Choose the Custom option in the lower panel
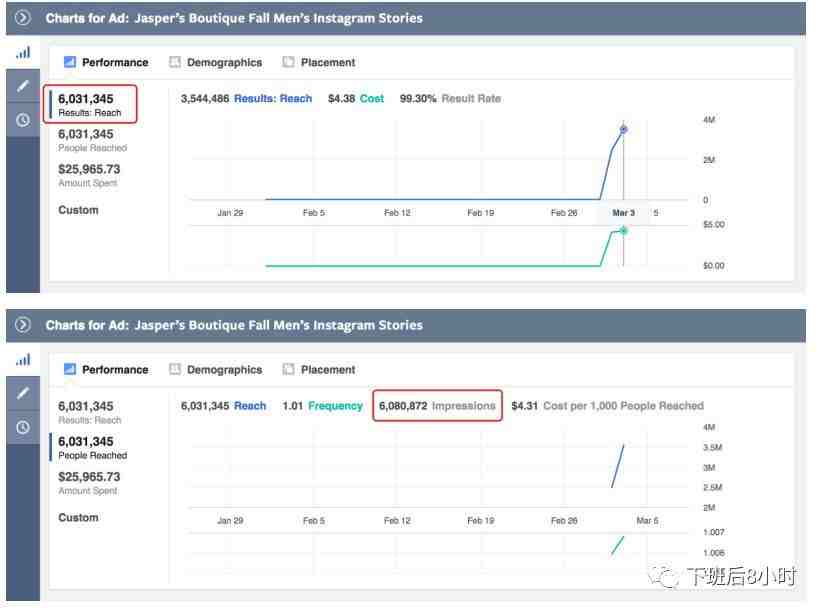The width and height of the screenshot is (823, 612). click(78, 517)
